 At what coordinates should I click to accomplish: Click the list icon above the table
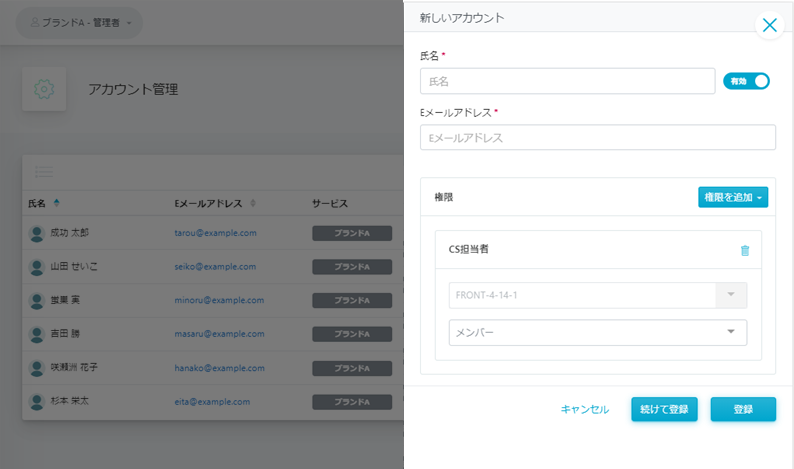tap(44, 172)
